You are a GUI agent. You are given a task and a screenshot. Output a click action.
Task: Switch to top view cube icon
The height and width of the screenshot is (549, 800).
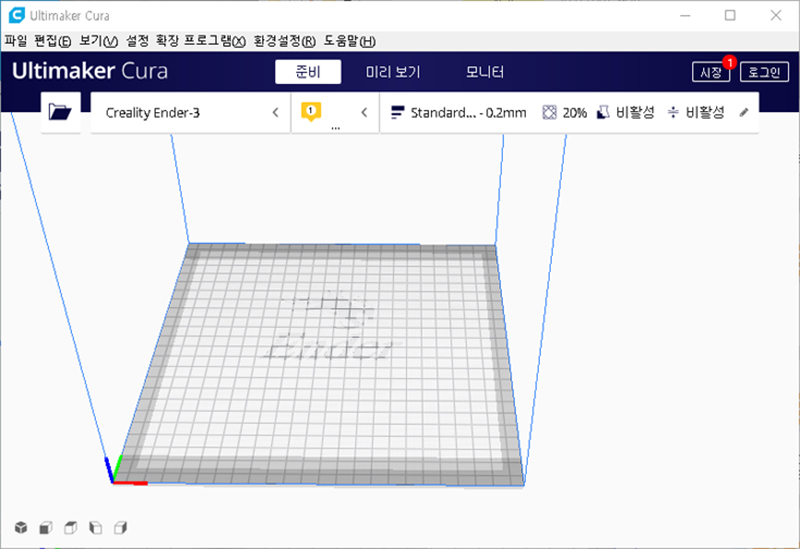[x=70, y=527]
